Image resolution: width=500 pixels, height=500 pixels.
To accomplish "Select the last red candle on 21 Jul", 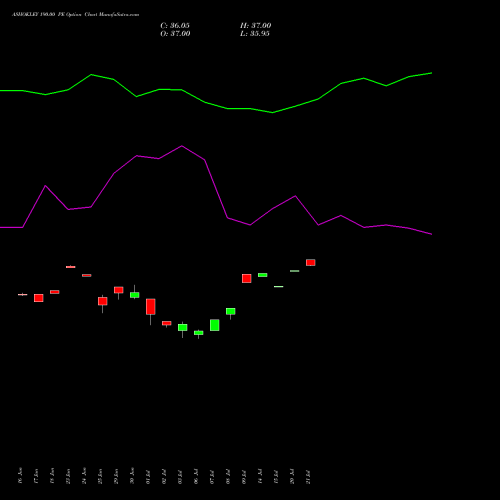I will tap(311, 263).
